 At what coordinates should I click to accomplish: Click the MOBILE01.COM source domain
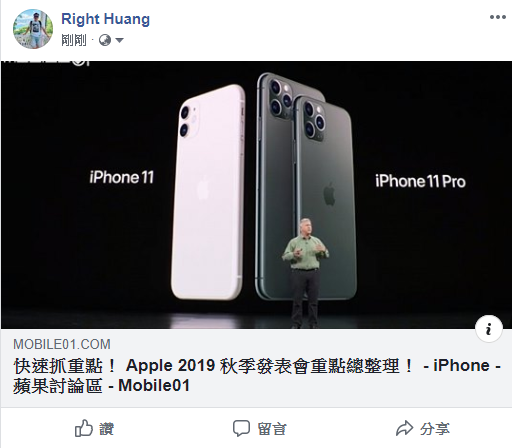pos(62,344)
